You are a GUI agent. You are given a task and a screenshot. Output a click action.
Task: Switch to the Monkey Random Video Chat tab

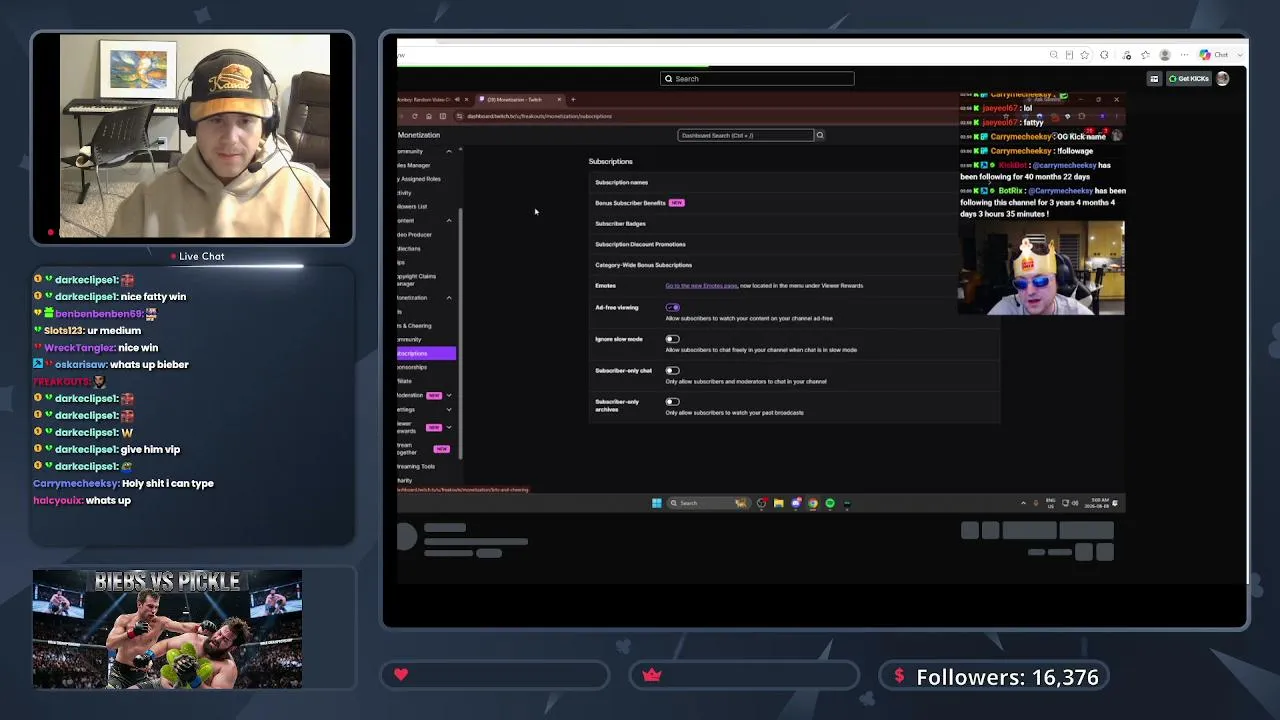pos(431,99)
